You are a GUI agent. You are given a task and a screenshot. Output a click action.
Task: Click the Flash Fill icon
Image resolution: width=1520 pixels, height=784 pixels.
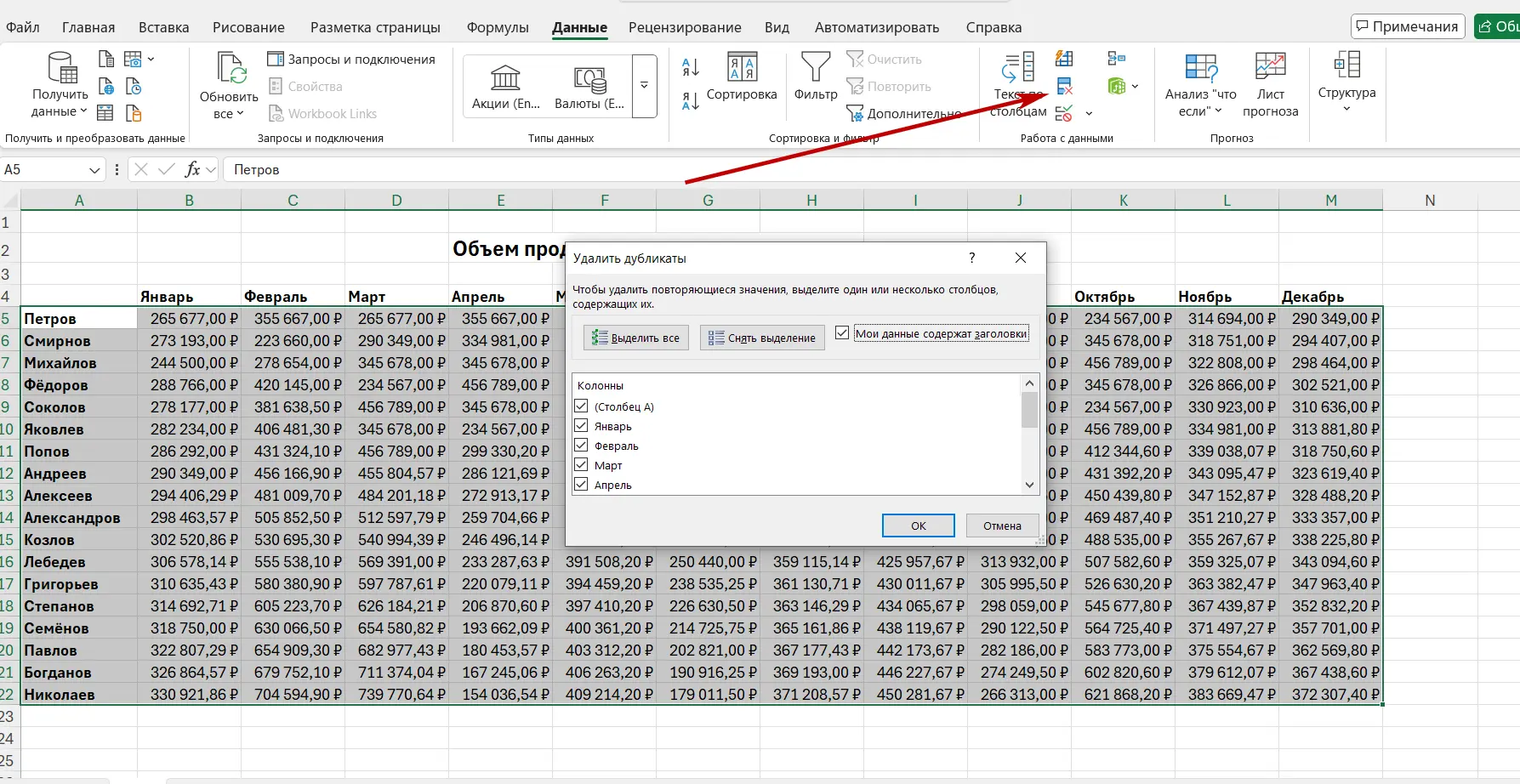pyautogui.click(x=1064, y=59)
